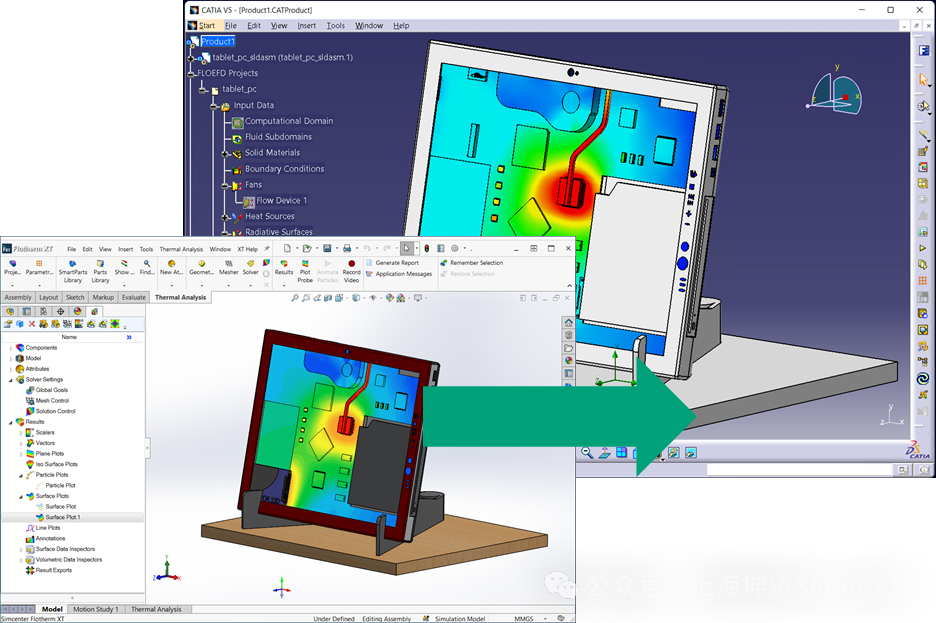Expand the Model node in Flotherm tree
This screenshot has width=936, height=623.
(x=11, y=358)
